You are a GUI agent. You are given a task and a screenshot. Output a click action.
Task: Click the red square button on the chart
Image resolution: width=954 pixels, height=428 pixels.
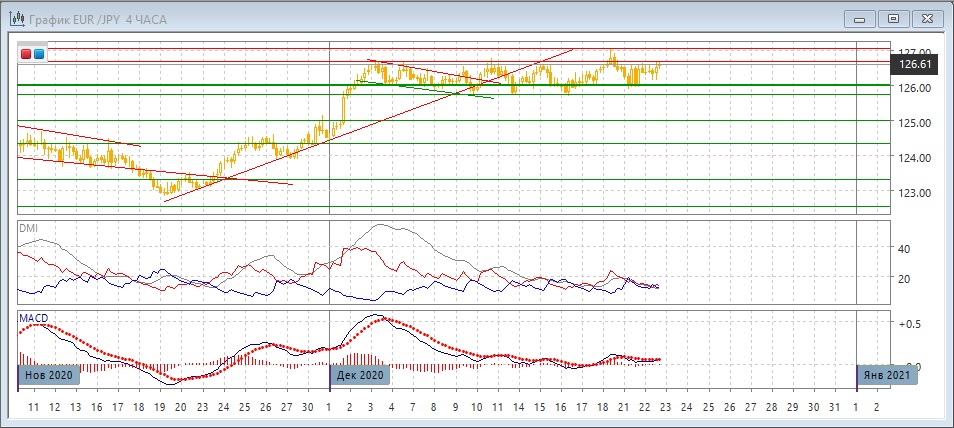pos(26,54)
